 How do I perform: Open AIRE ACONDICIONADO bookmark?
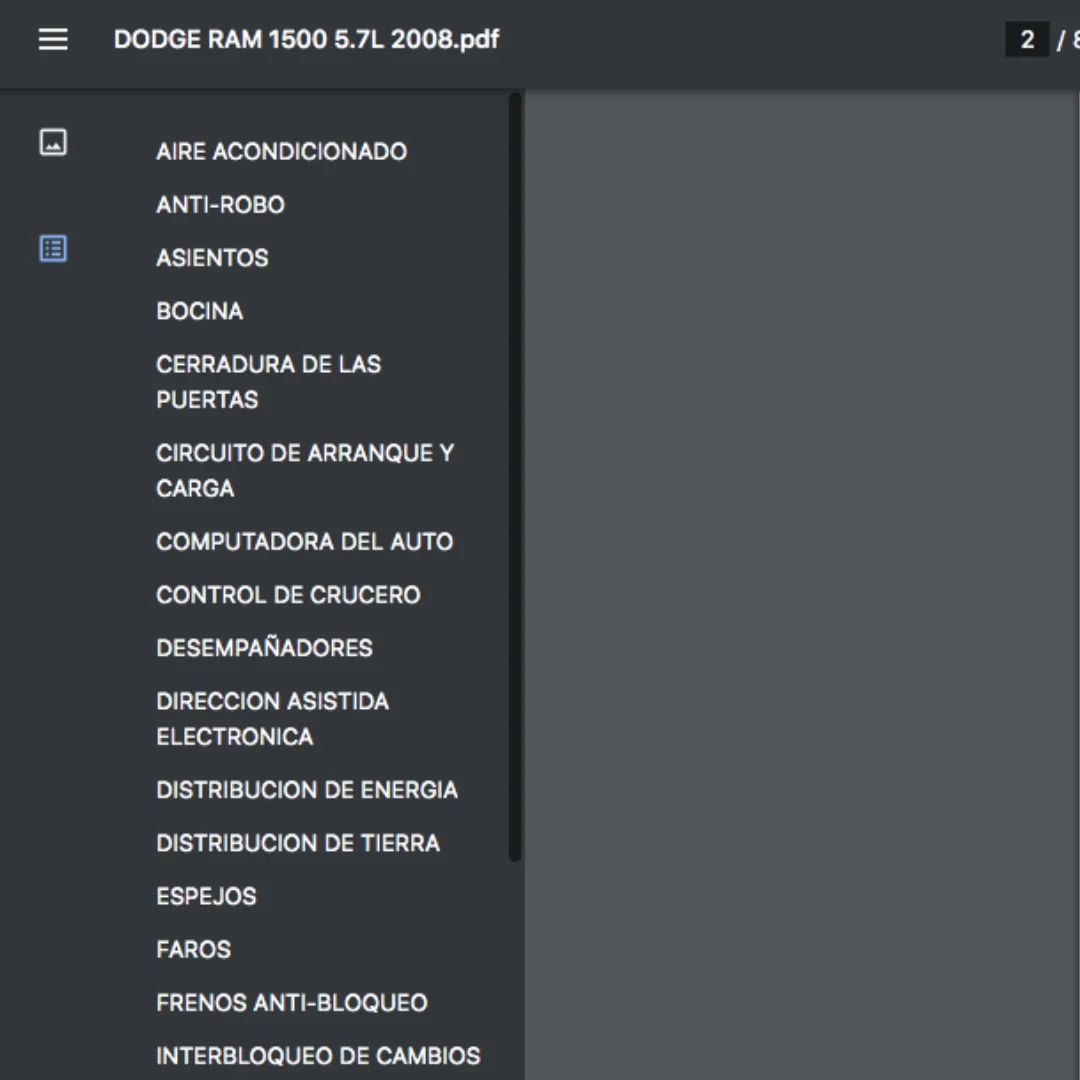tap(281, 152)
